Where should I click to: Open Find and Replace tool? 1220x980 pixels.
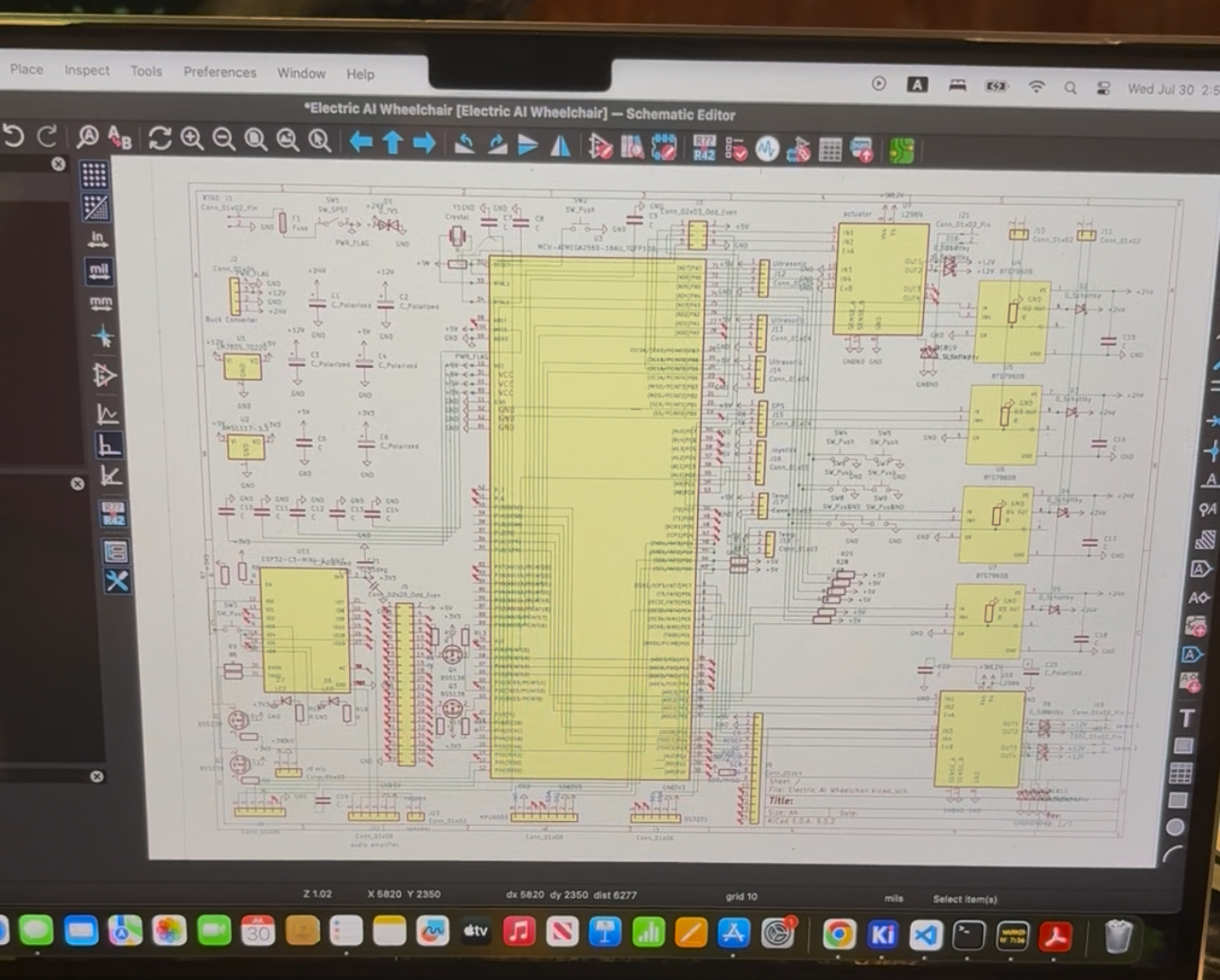pyautogui.click(x=119, y=138)
